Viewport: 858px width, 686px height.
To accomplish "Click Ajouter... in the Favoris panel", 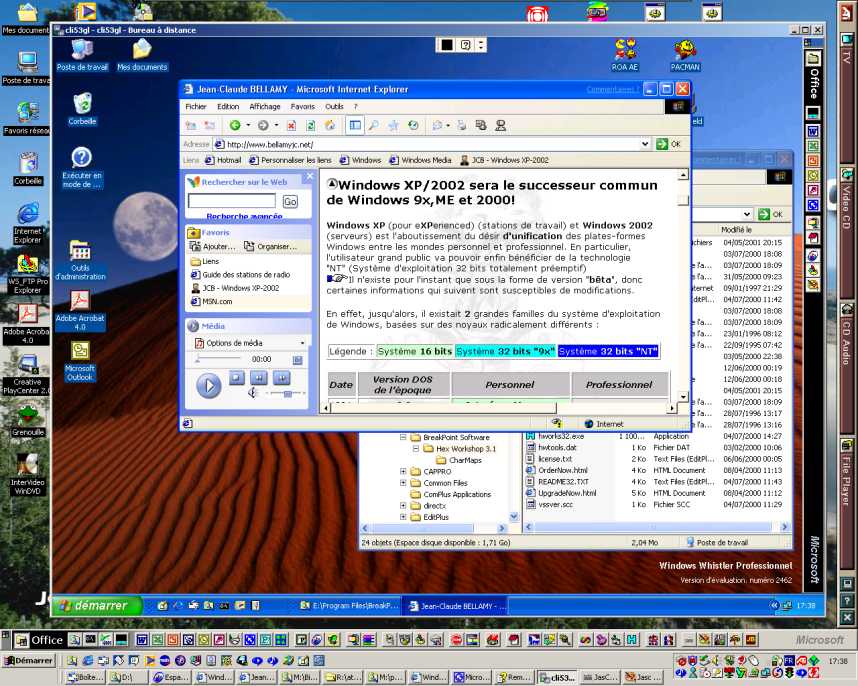I will [213, 247].
